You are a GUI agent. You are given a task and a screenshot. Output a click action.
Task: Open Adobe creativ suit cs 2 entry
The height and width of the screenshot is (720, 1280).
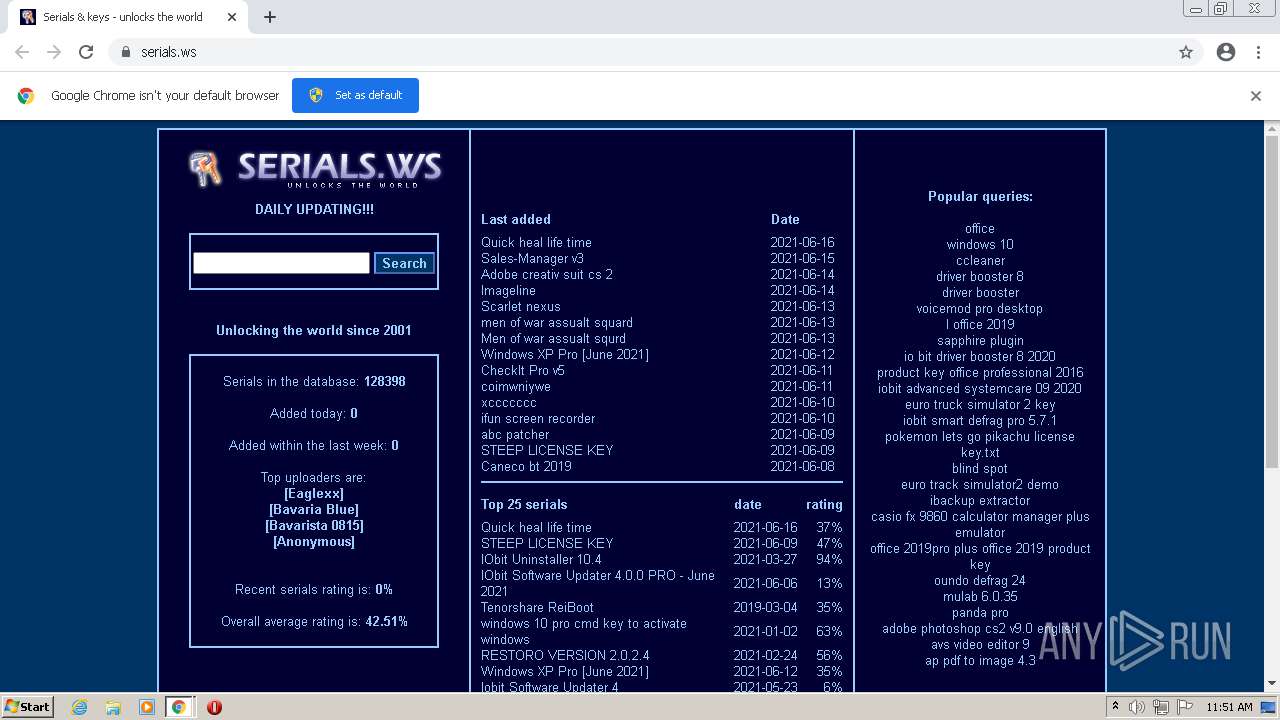[x=547, y=274]
